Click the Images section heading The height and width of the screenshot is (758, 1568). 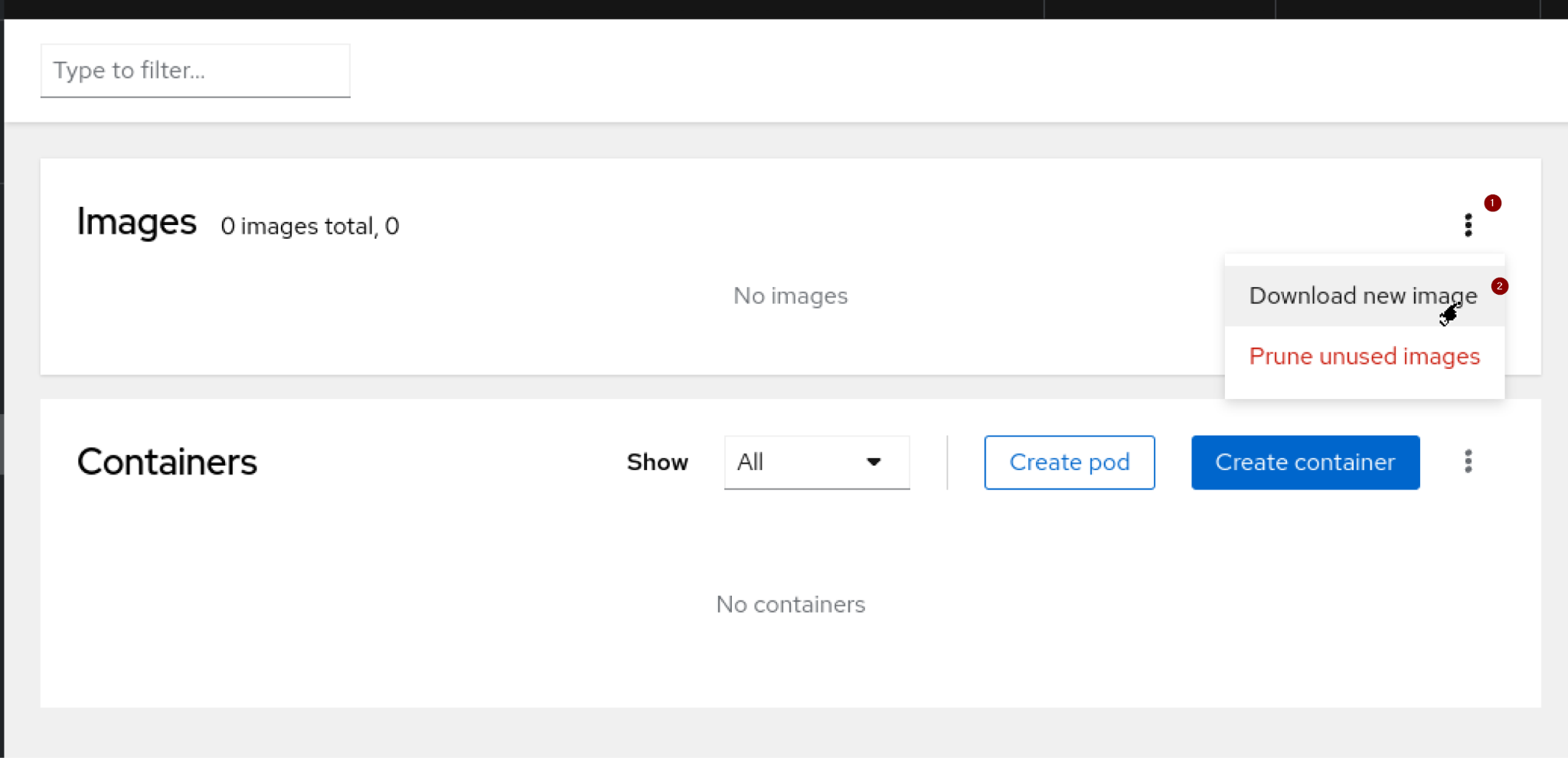[x=137, y=222]
